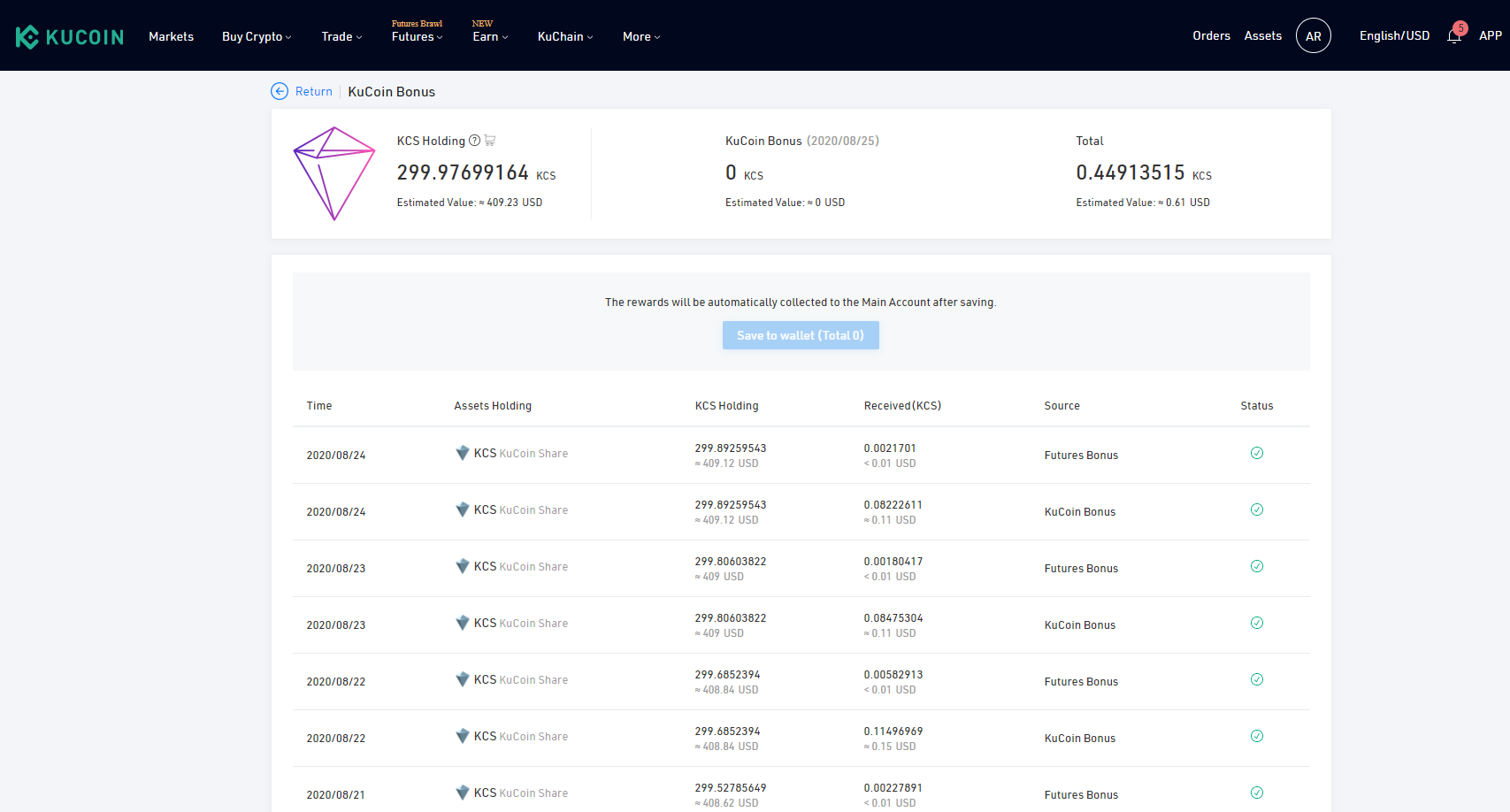Expand the More dropdown menu
The image size is (1510, 812).
pyautogui.click(x=641, y=36)
